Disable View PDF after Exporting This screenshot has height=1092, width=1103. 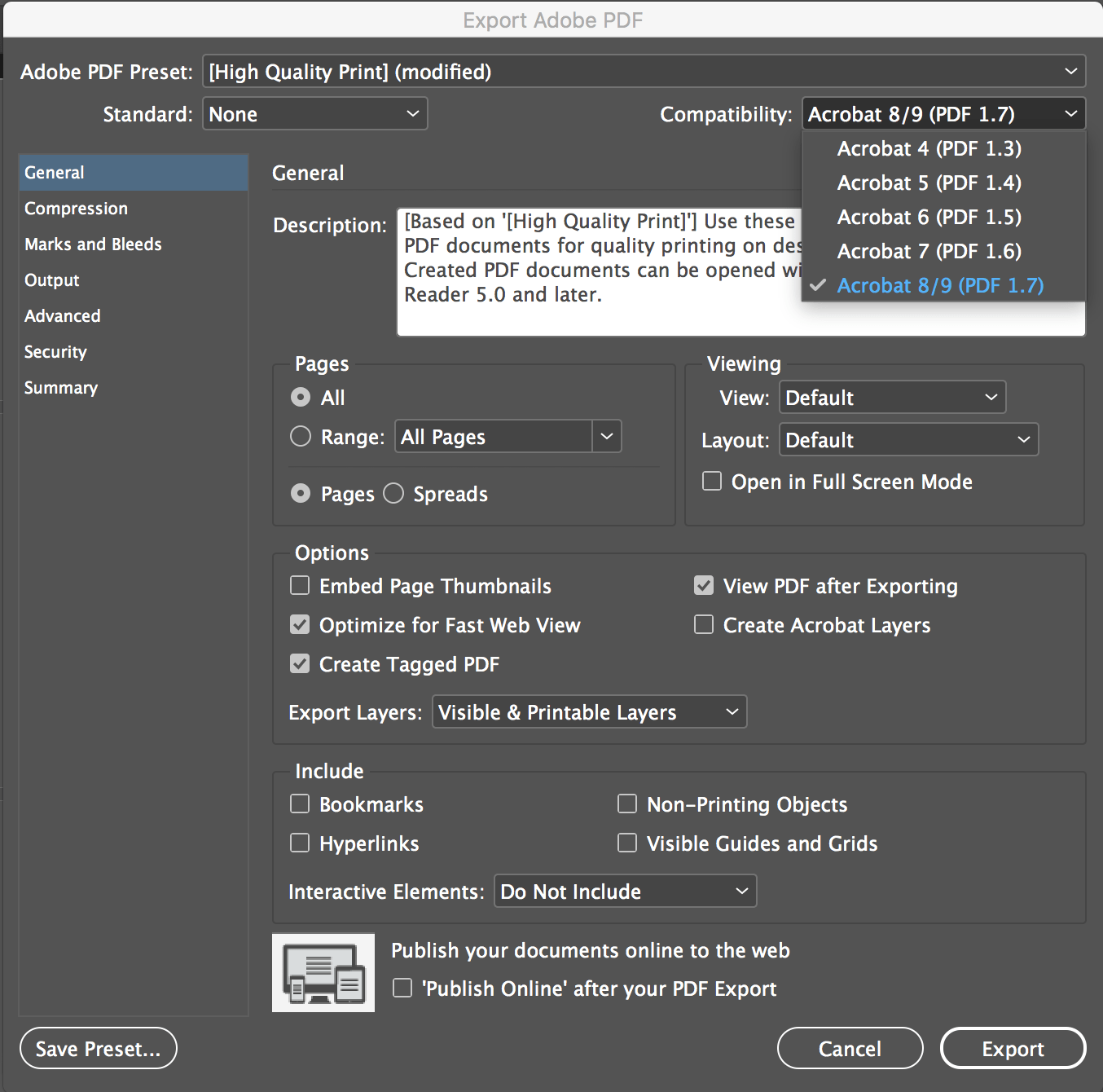click(703, 585)
